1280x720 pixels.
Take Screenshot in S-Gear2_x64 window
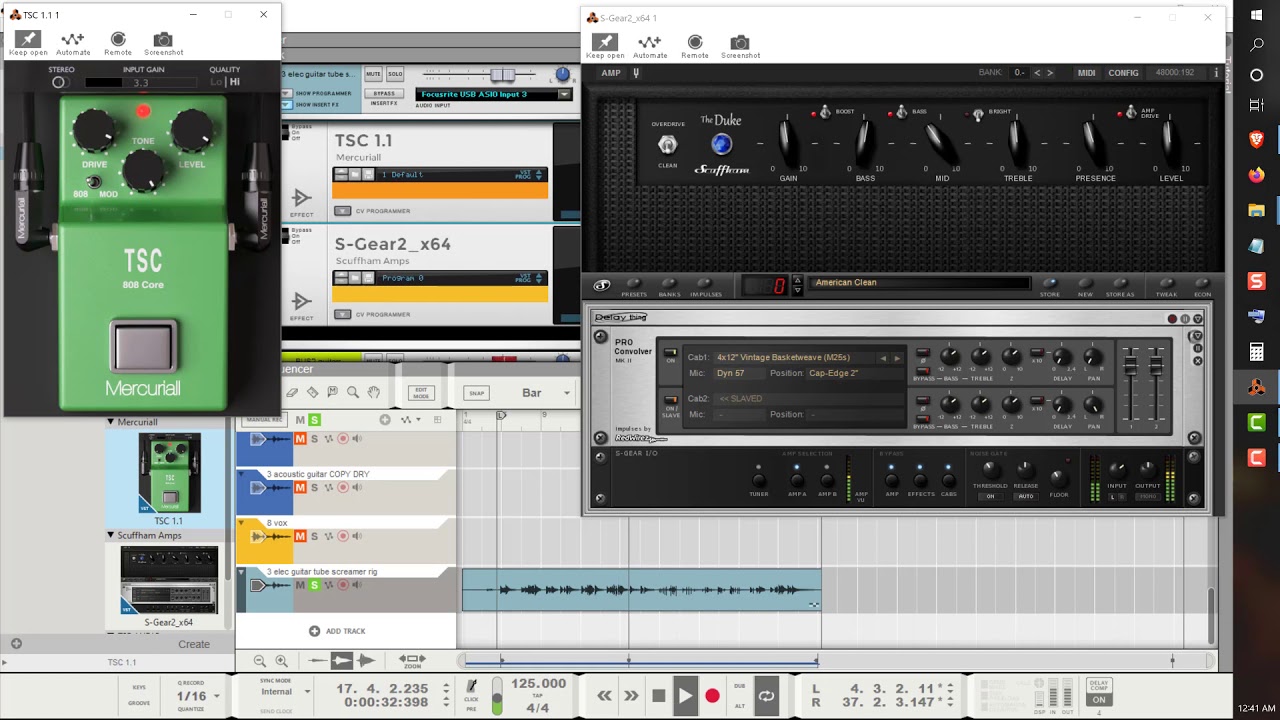tap(740, 46)
